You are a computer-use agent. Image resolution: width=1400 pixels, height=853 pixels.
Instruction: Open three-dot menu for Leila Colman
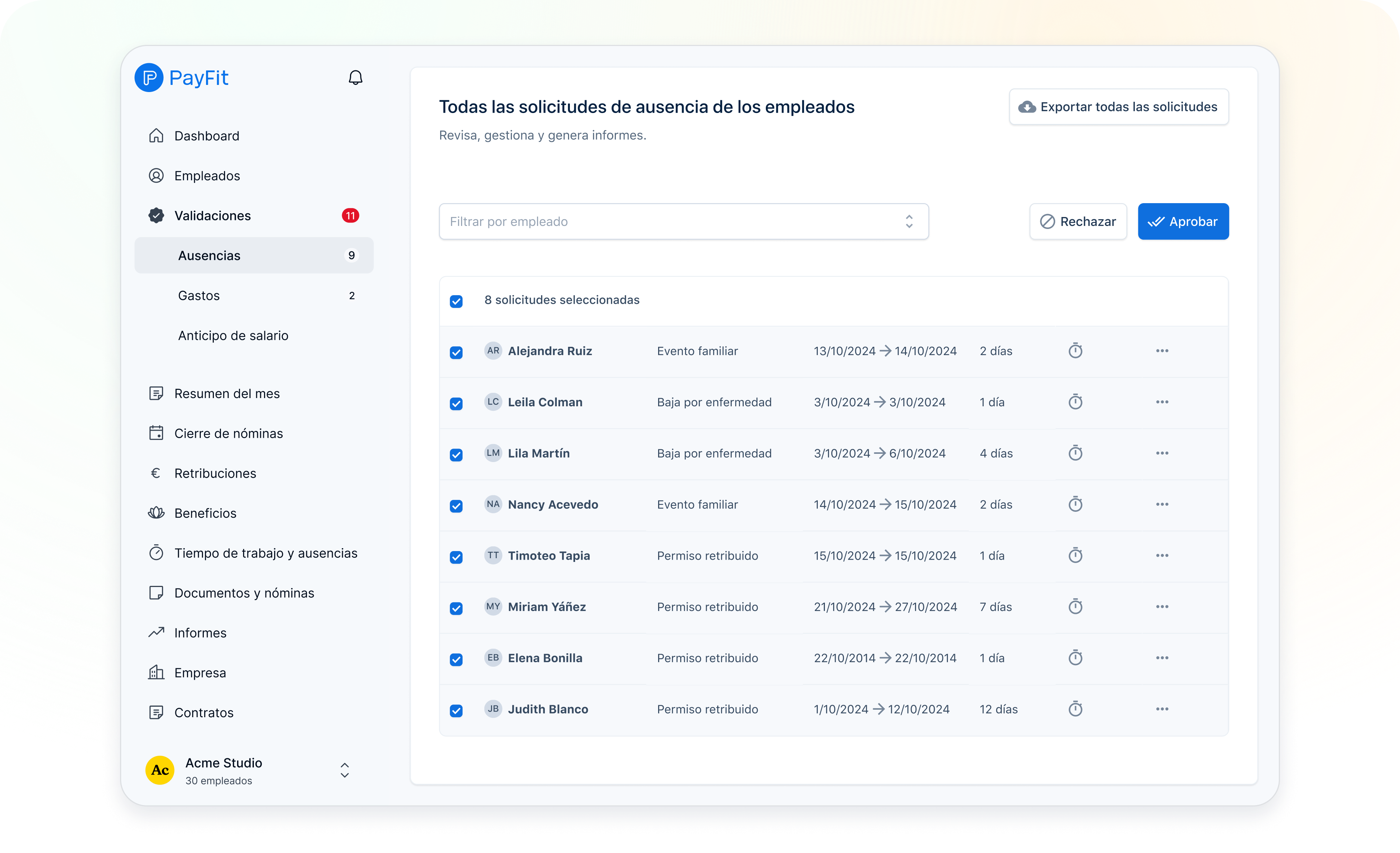[x=1162, y=402]
